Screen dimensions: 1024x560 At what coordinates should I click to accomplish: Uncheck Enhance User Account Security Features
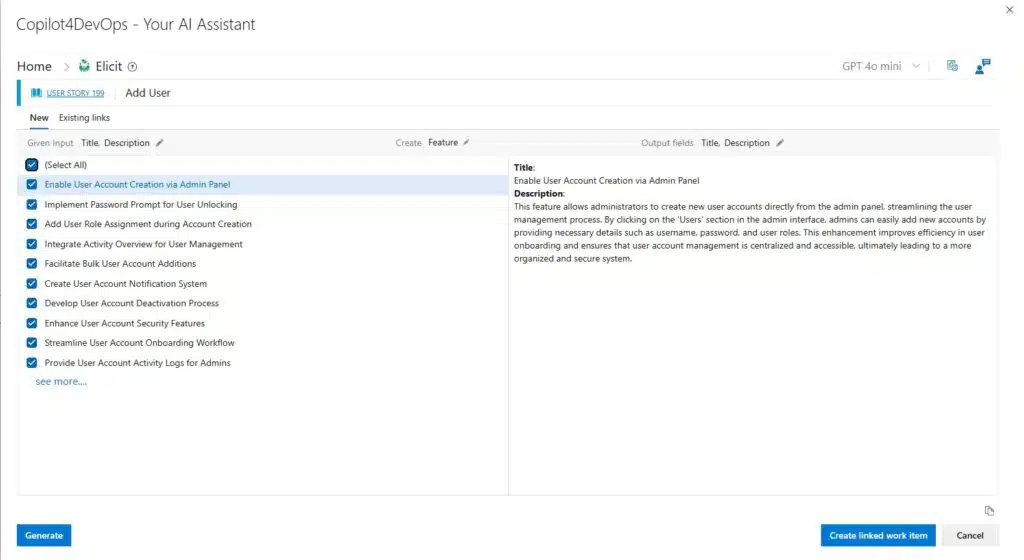32,323
